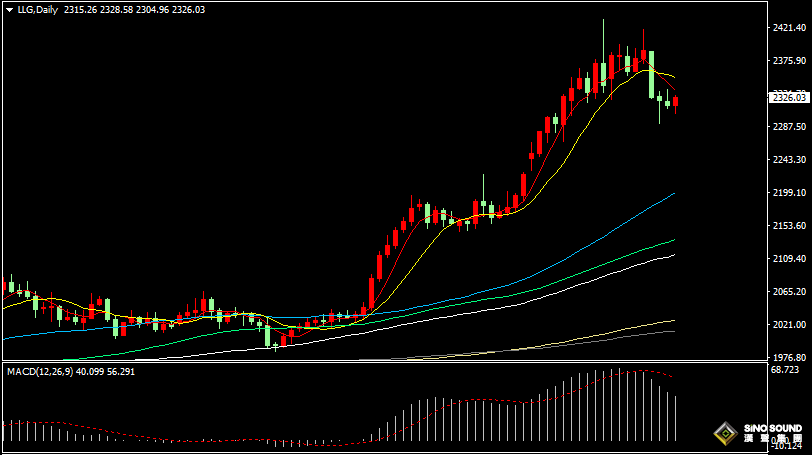
Task: Click the blue moving average line end
Action: [x=673, y=194]
